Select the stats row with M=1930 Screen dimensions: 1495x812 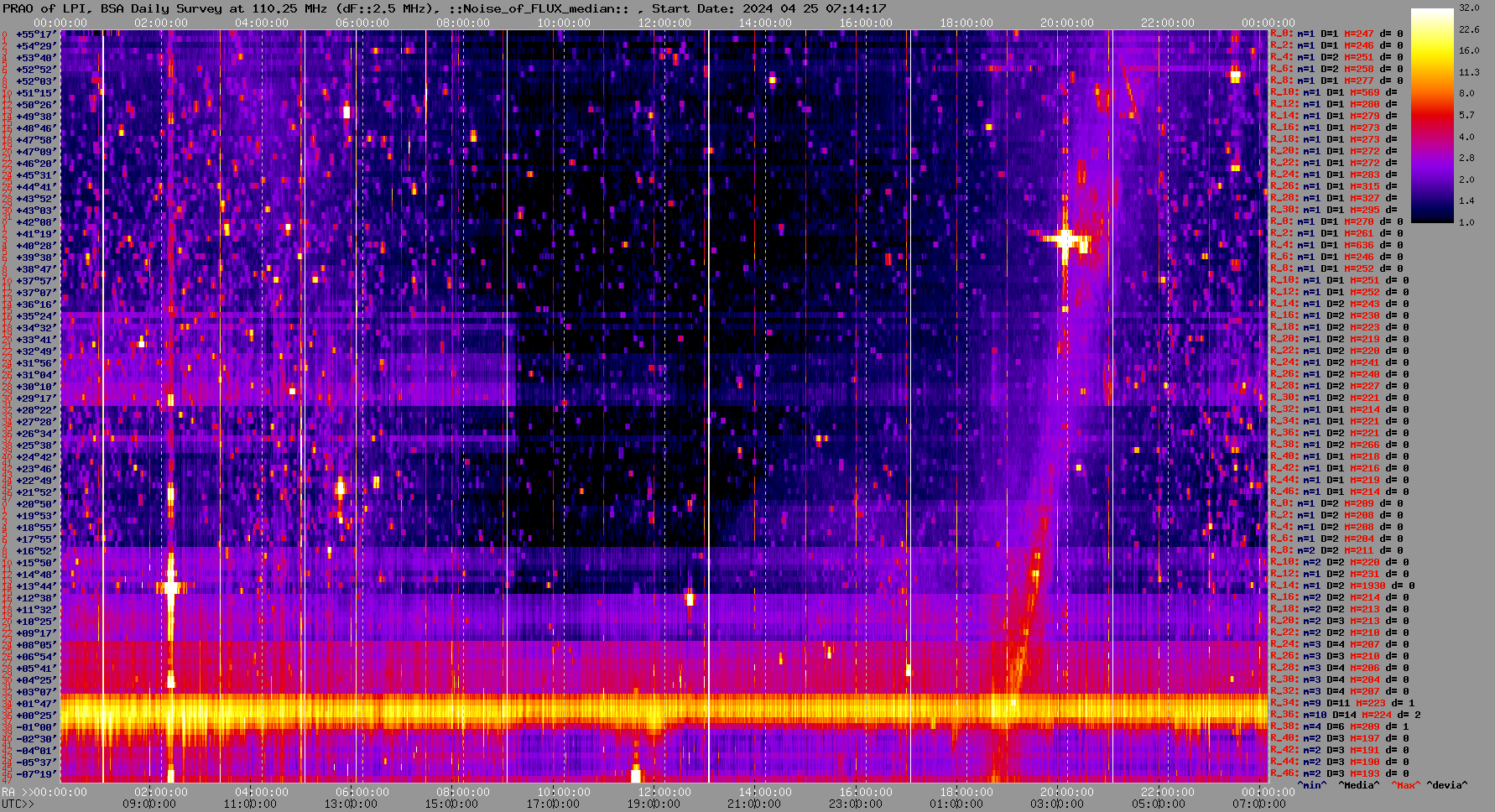point(1342,586)
